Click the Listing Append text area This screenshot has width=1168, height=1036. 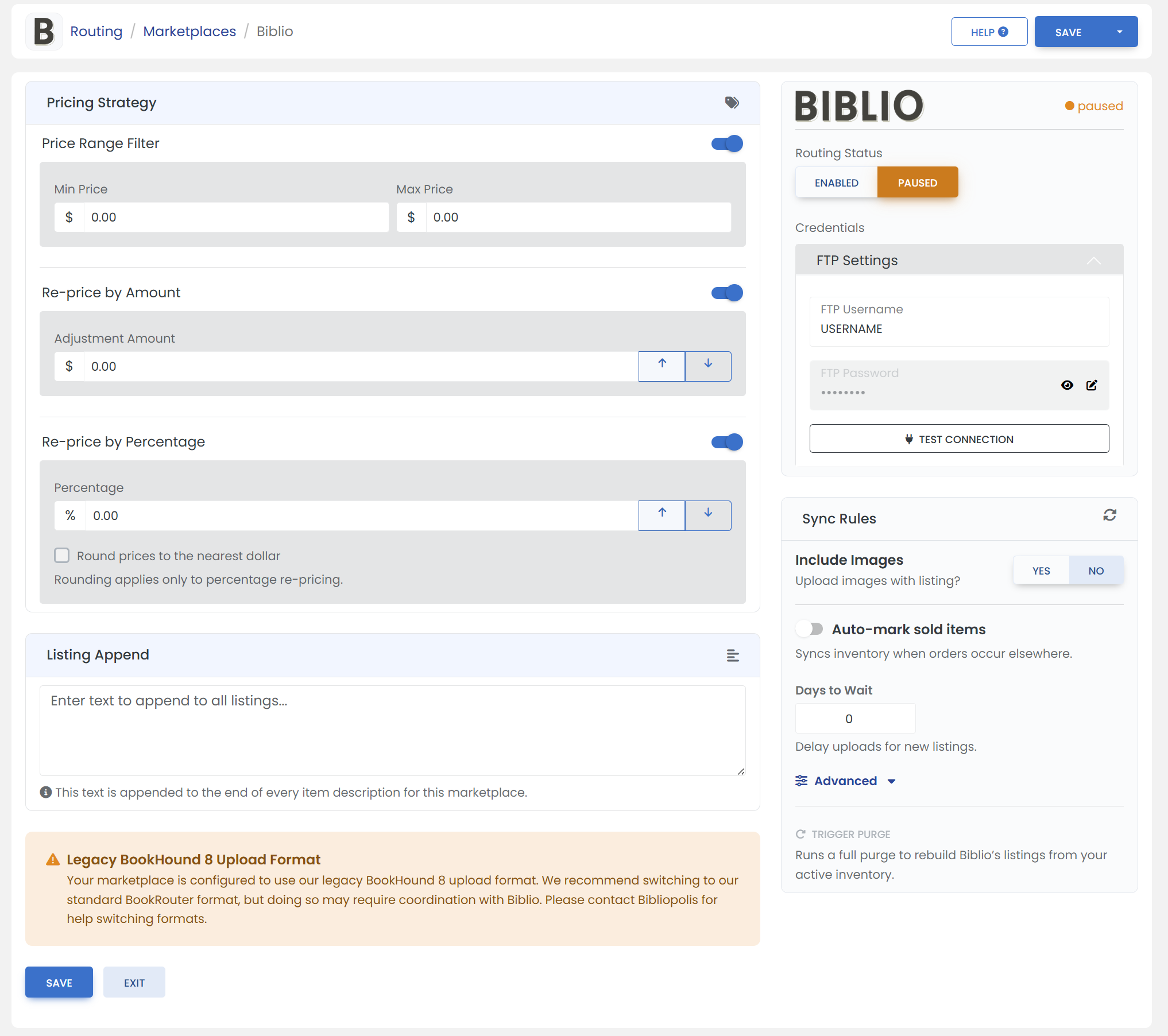[x=393, y=731]
